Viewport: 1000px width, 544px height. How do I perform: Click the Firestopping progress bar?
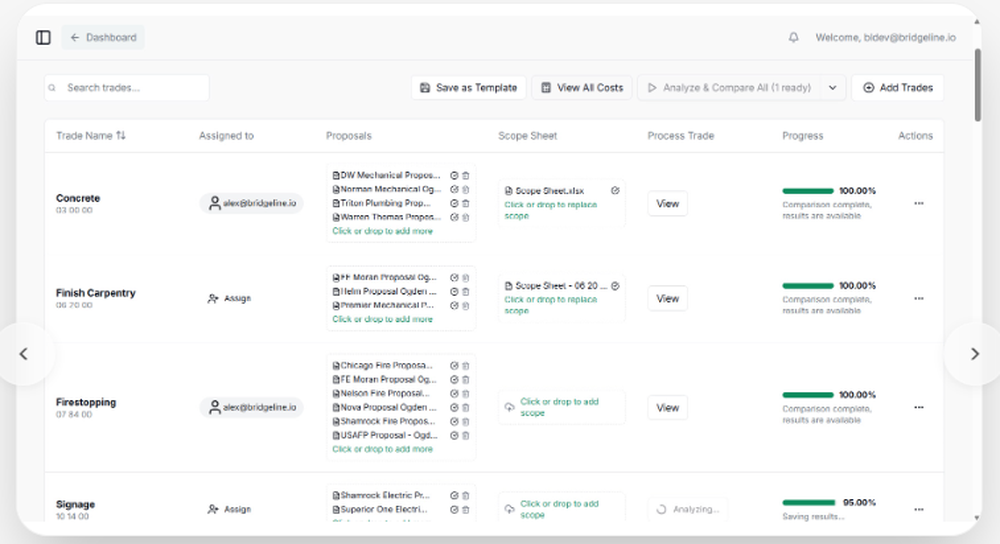tap(808, 395)
